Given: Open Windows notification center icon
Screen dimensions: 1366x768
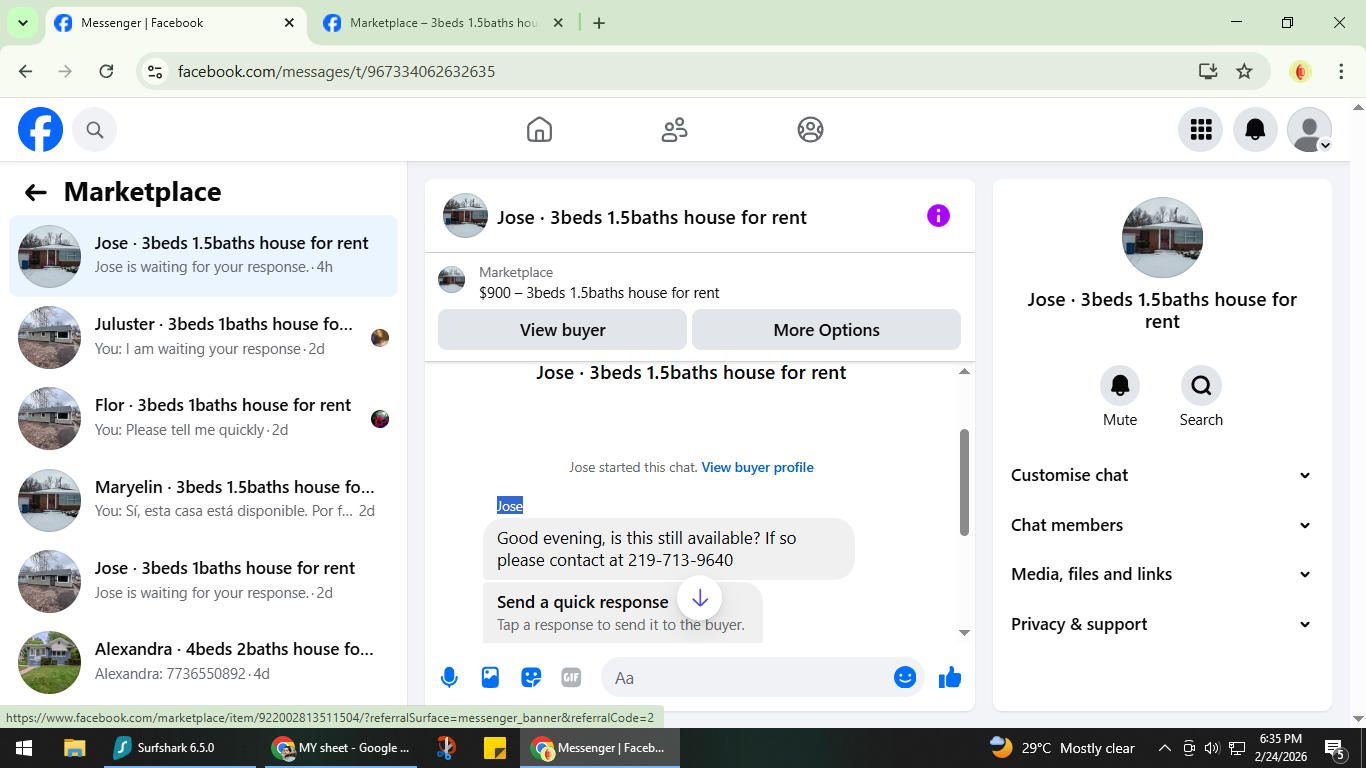Looking at the screenshot, I should [1334, 748].
